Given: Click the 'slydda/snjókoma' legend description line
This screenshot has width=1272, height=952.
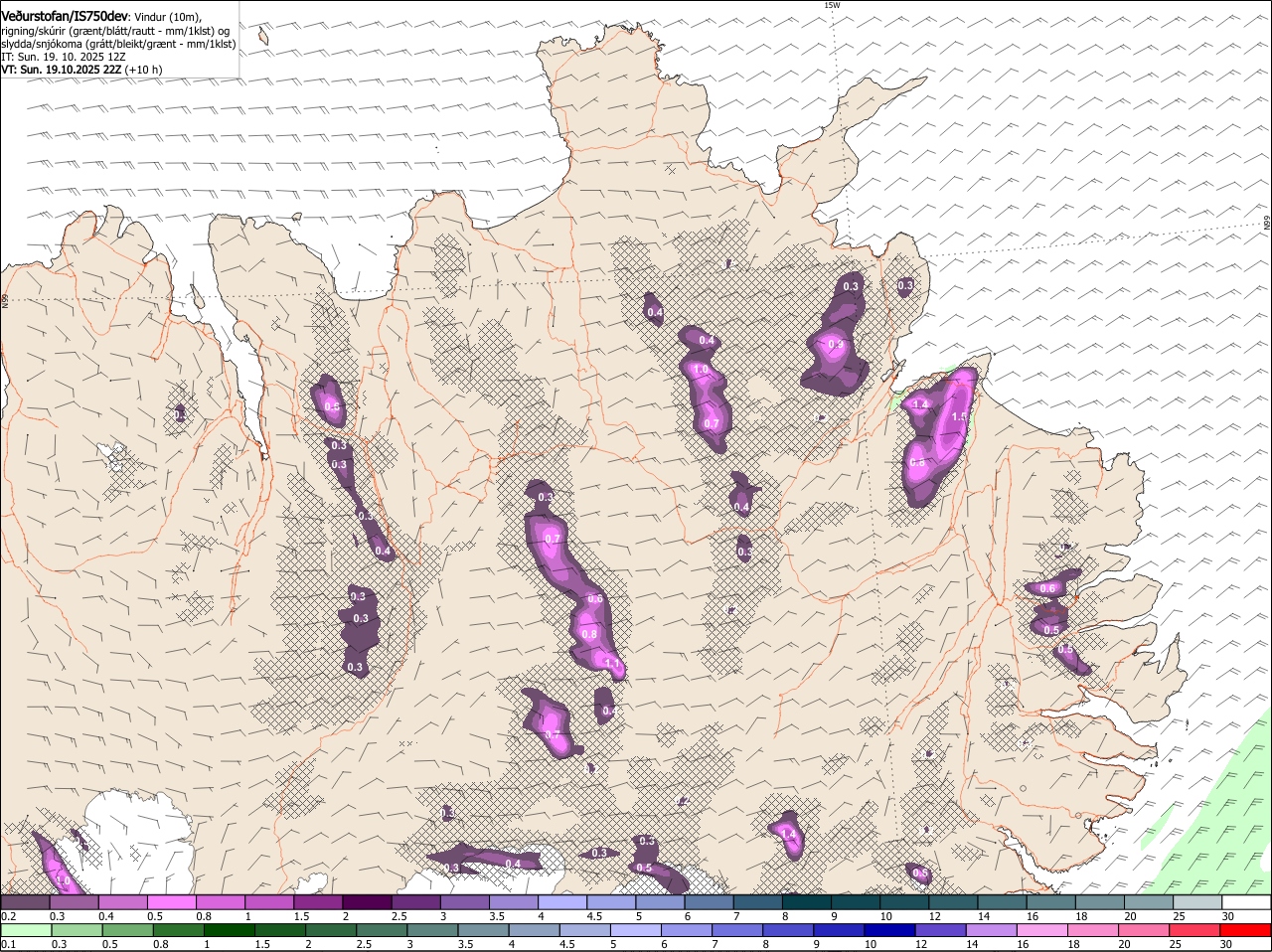Looking at the screenshot, I should [119, 44].
